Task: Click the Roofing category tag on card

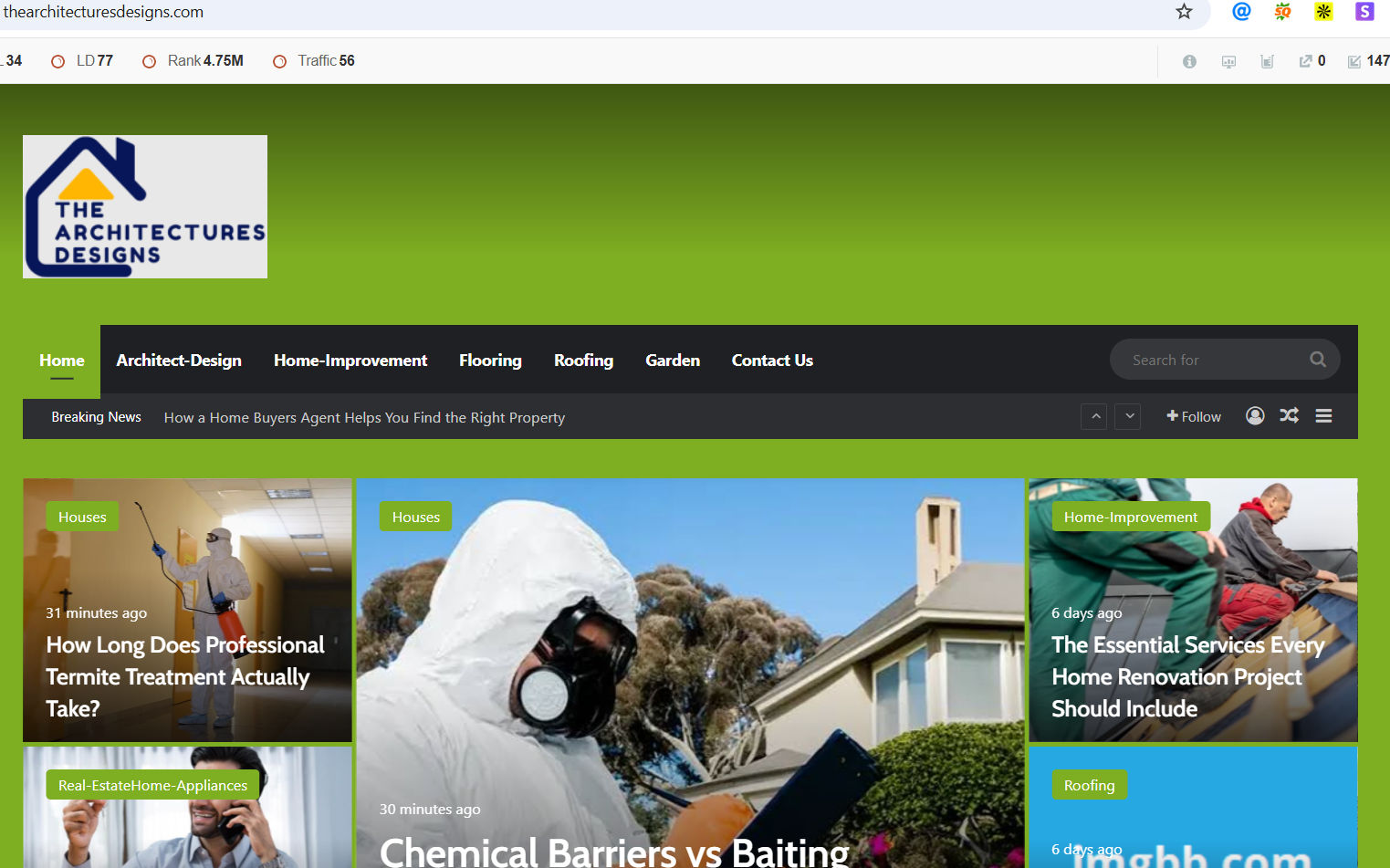Action: pyautogui.click(x=1090, y=785)
